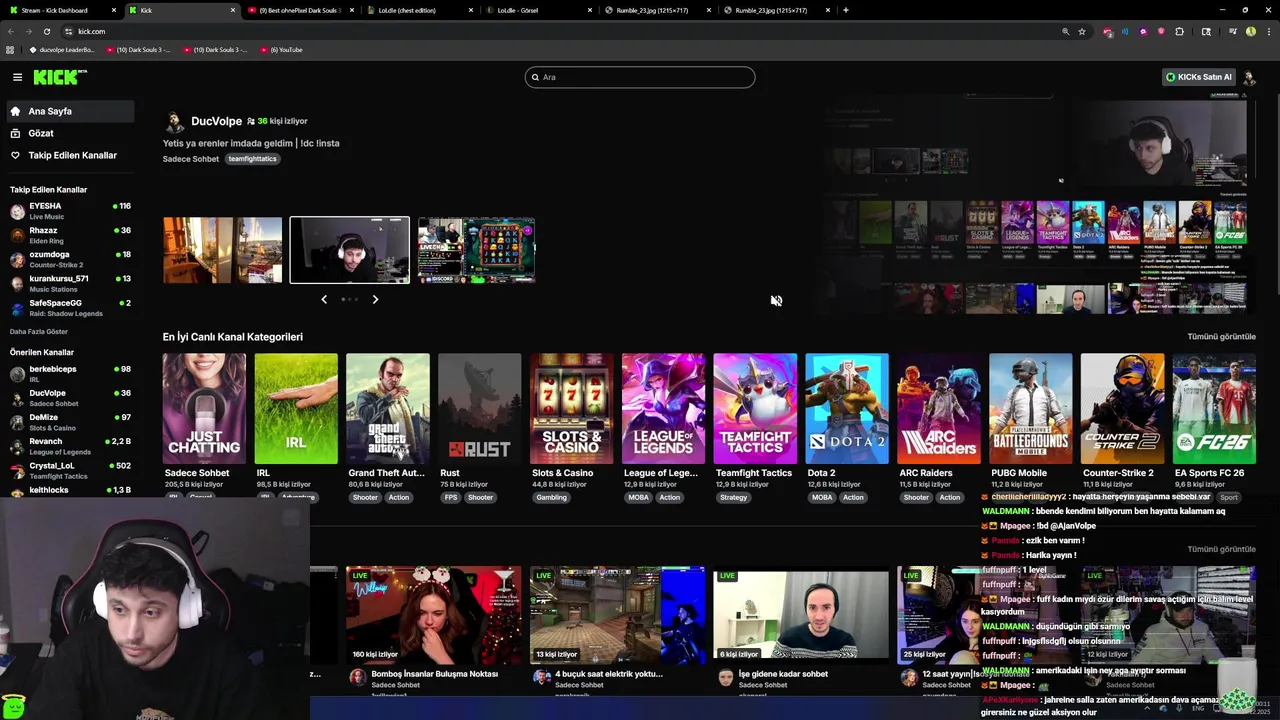Open the Teamfight Tactics category cover

755,408
